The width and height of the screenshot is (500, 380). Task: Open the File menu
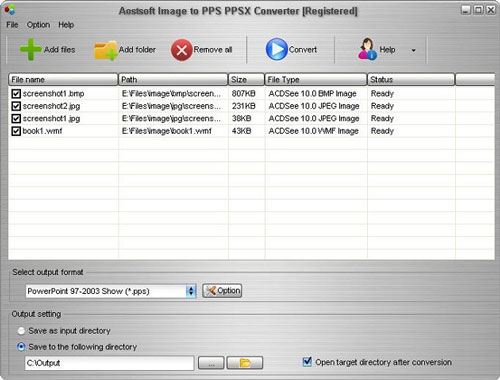click(x=12, y=25)
